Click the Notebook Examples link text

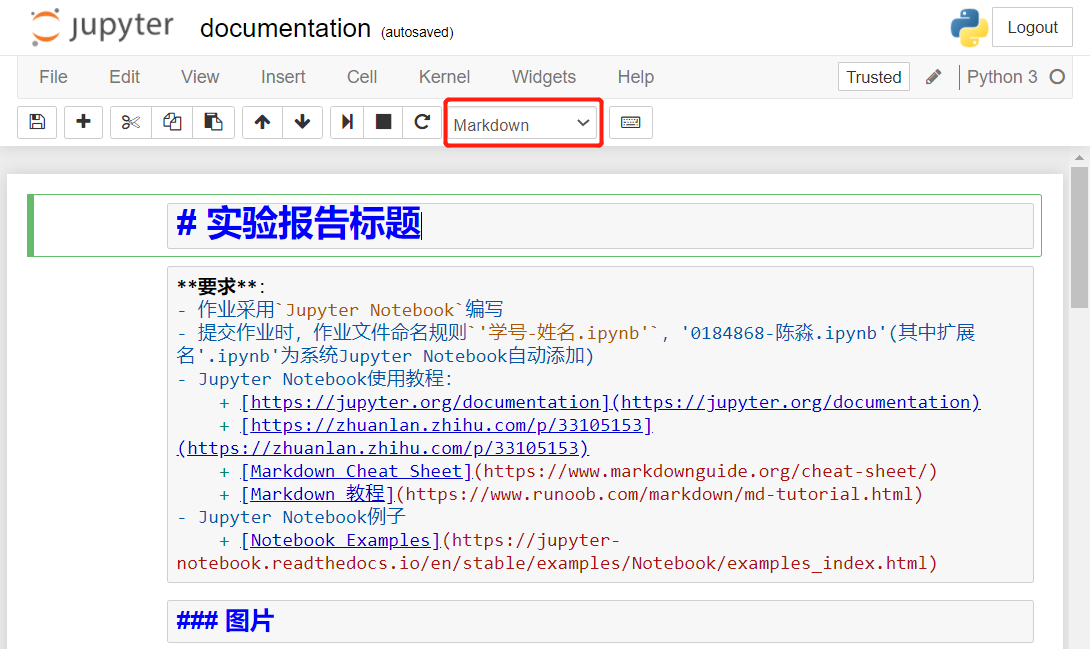341,540
